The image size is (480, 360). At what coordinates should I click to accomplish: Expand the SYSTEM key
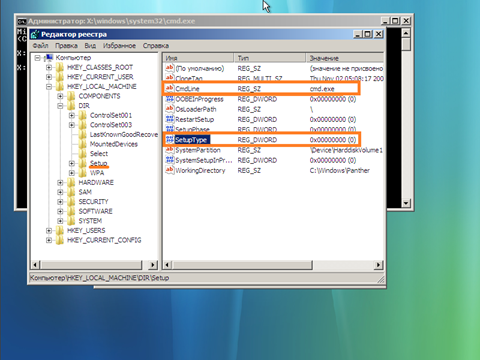(60, 221)
